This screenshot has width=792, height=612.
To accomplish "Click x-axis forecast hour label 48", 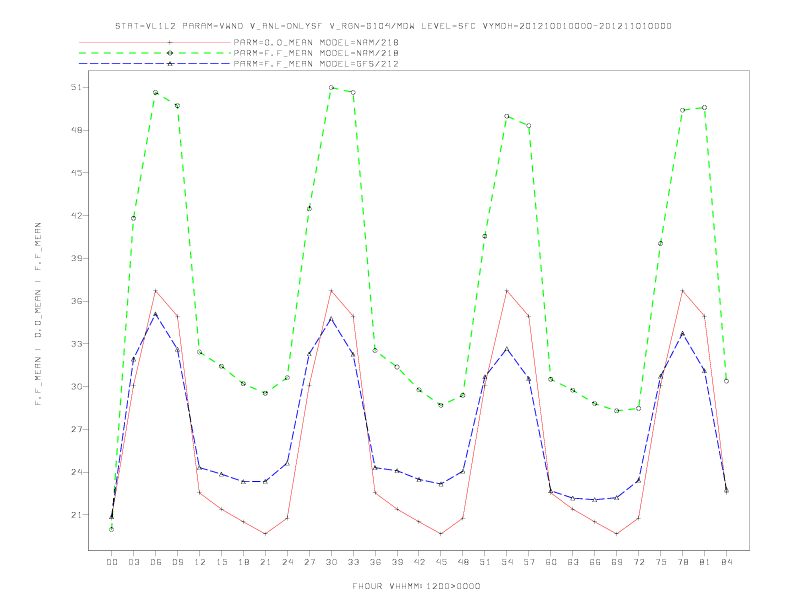I will [463, 562].
